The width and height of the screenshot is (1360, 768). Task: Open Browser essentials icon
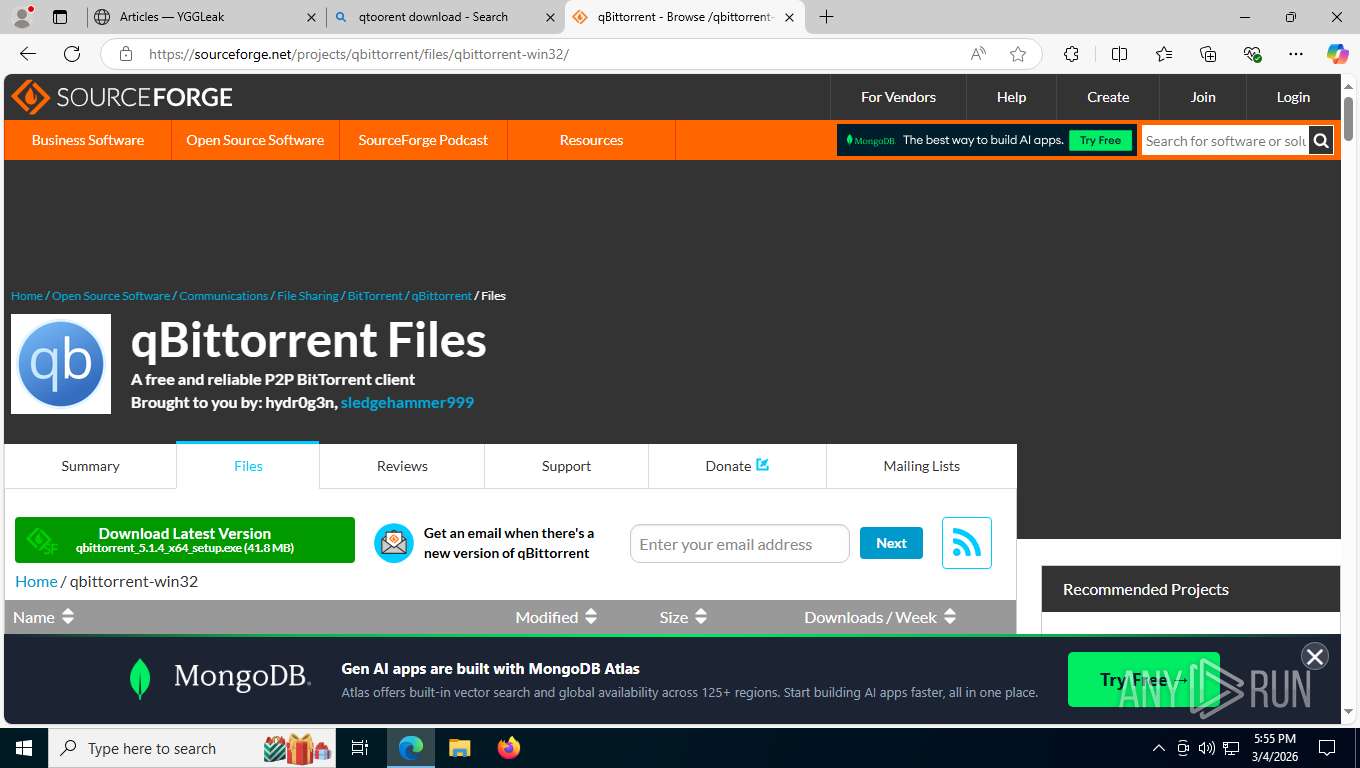[x=1252, y=54]
